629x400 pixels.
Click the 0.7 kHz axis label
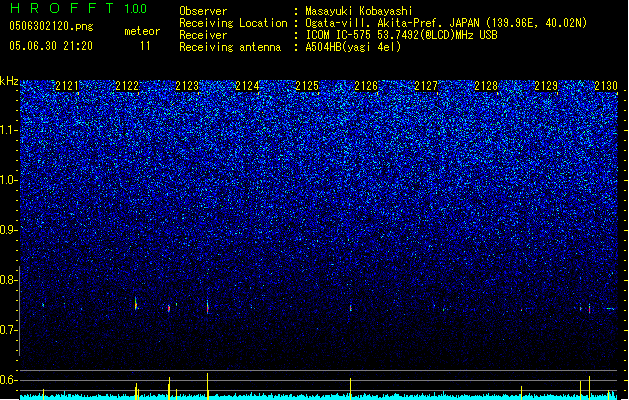[9, 330]
